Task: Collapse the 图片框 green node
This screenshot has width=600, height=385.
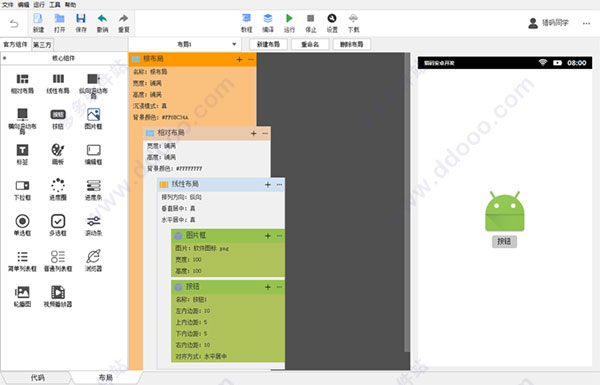Action: coord(279,236)
